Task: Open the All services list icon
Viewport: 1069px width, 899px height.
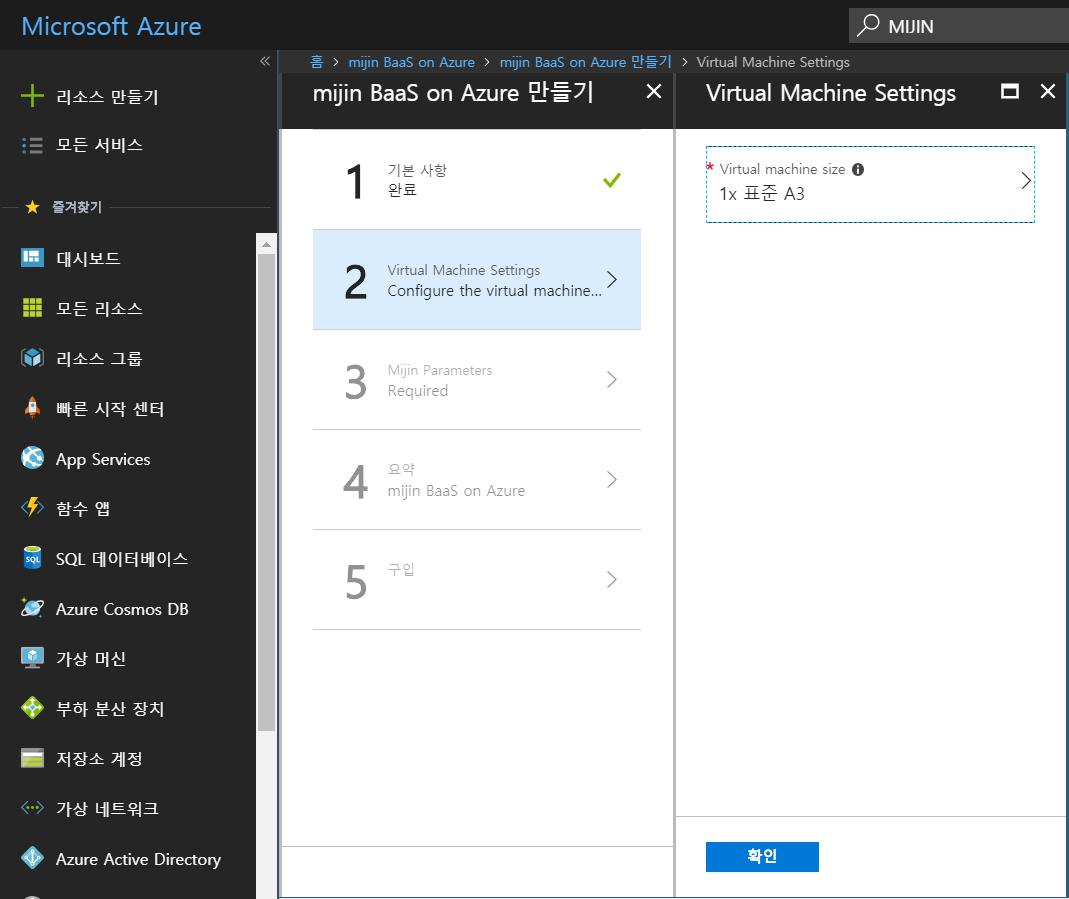Action: click(x=32, y=145)
